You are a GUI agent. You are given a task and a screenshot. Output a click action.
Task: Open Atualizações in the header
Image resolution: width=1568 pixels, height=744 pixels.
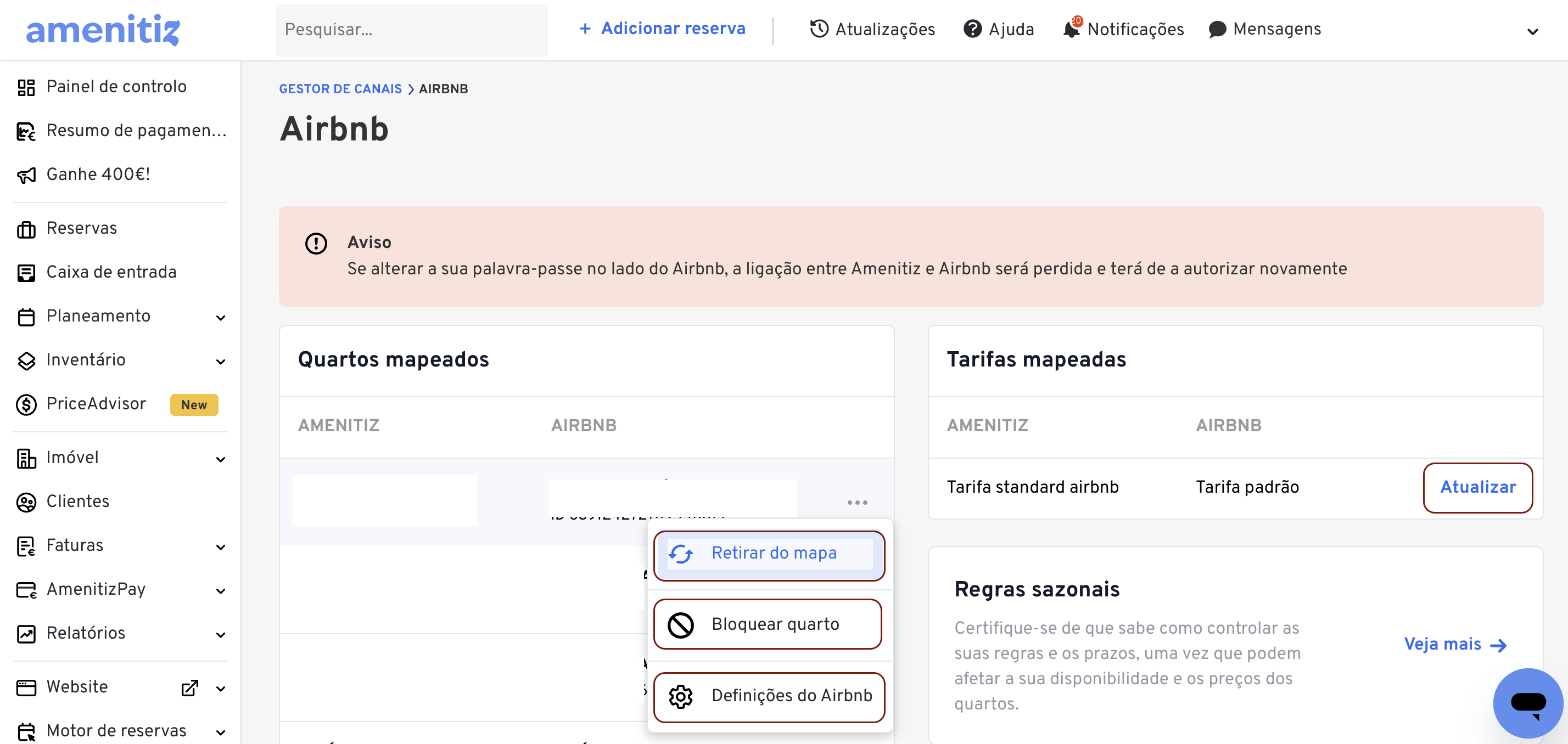tap(872, 29)
